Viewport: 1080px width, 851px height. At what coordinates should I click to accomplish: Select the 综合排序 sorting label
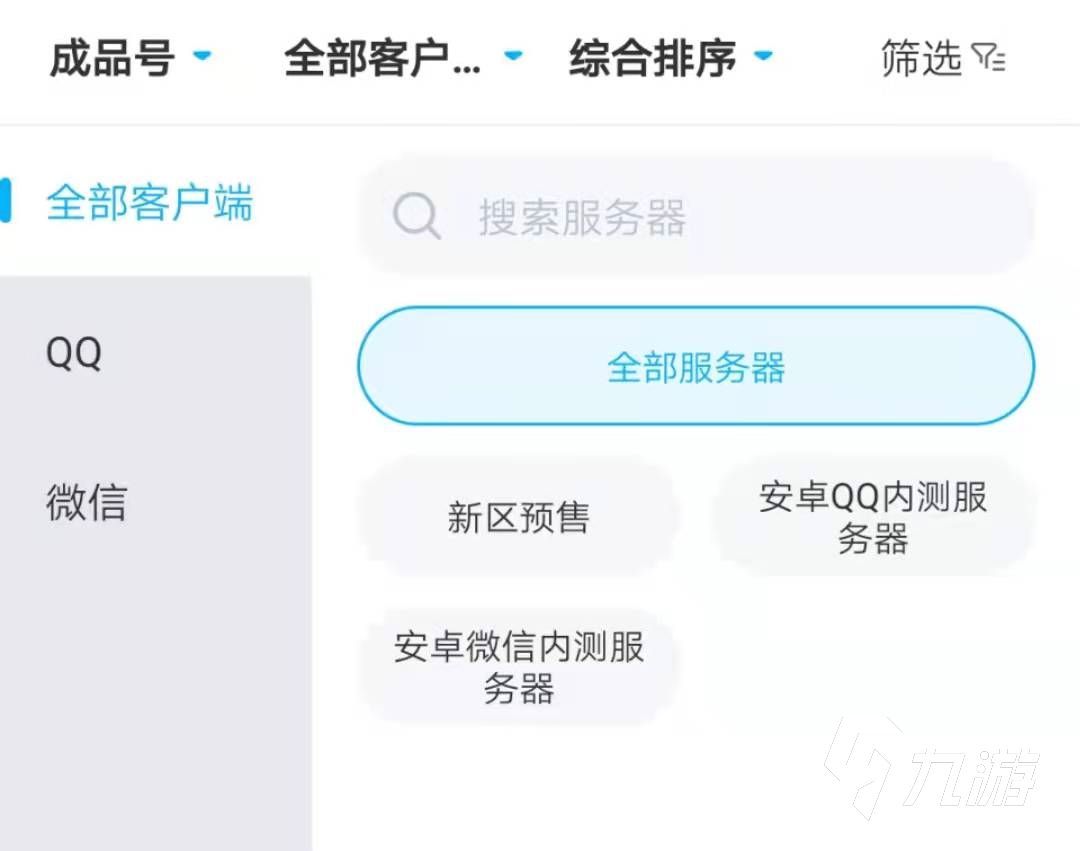(652, 59)
